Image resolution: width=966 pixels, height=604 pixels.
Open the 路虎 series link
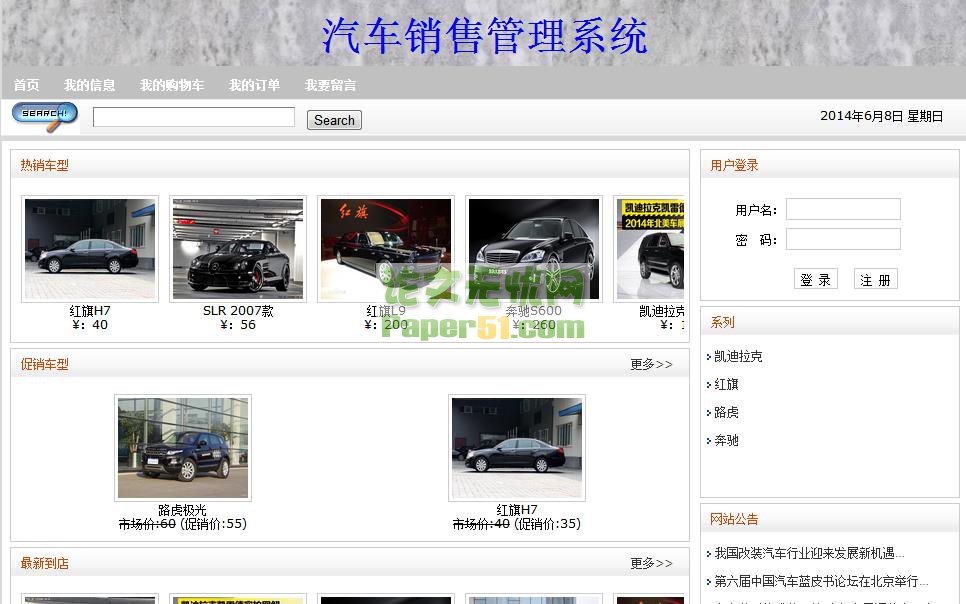(726, 412)
